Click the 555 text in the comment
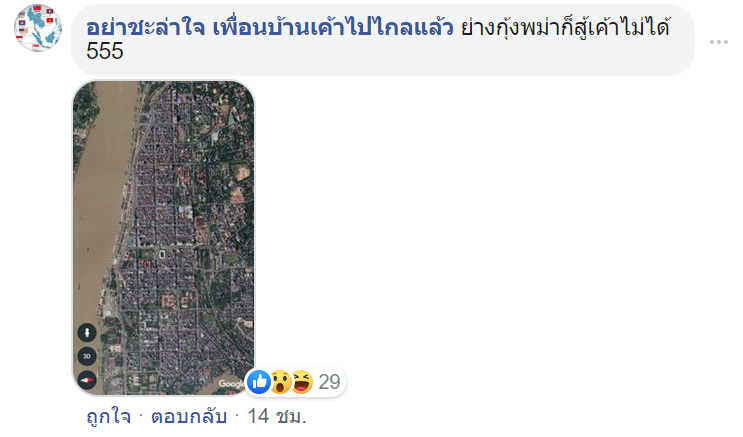The width and height of the screenshot is (743, 437). point(105,51)
